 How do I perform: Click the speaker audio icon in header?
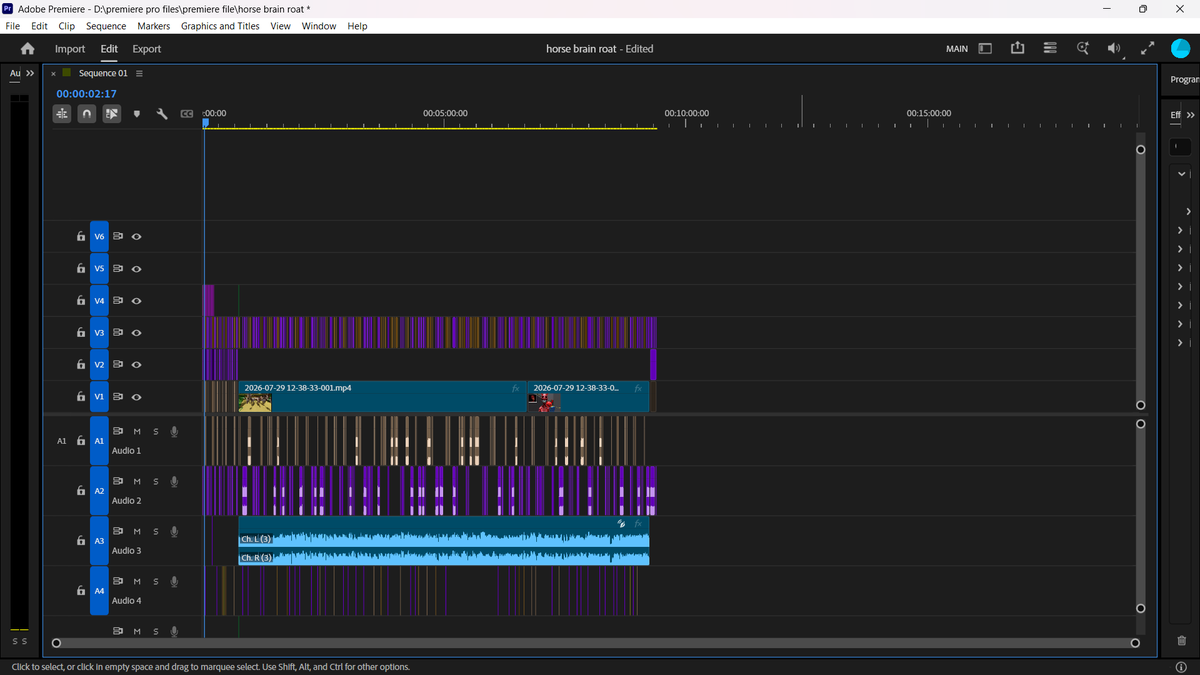tap(1114, 48)
